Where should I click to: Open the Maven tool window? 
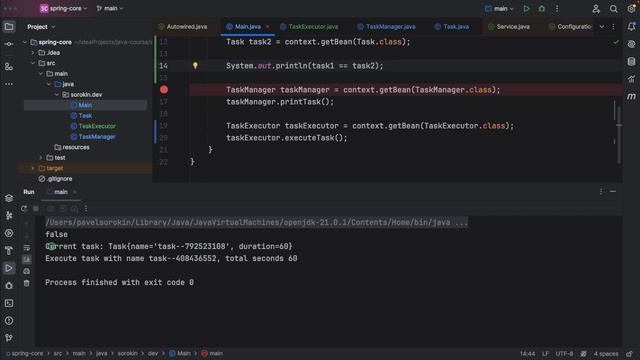coord(631,96)
